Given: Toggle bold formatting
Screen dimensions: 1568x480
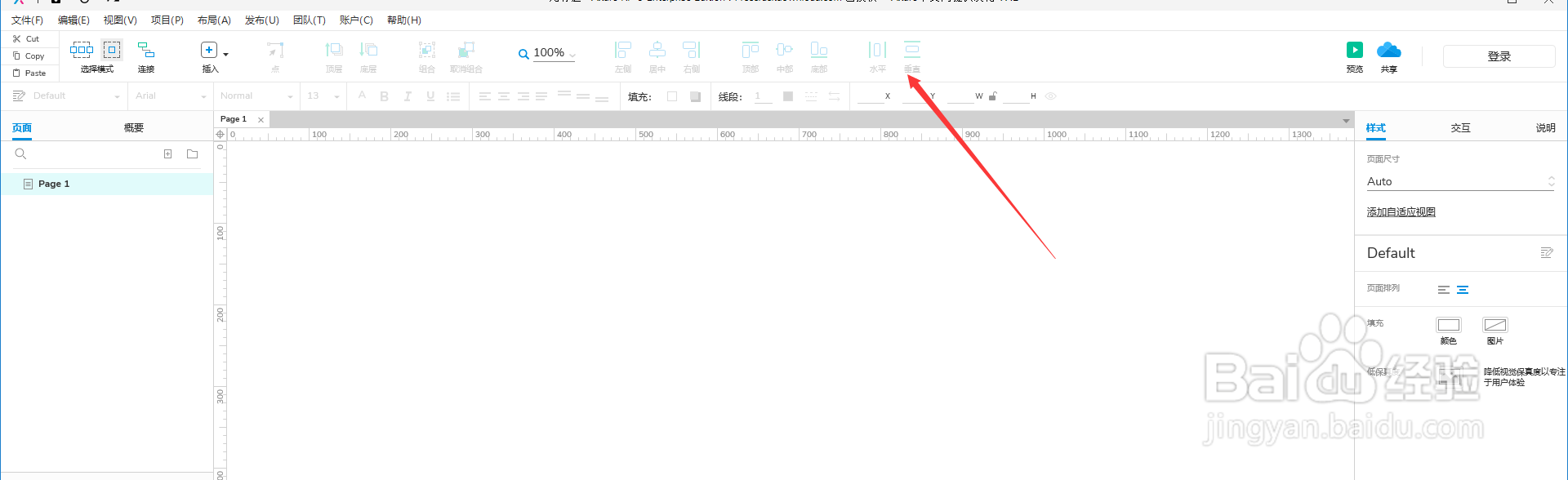Looking at the screenshot, I should [x=385, y=96].
